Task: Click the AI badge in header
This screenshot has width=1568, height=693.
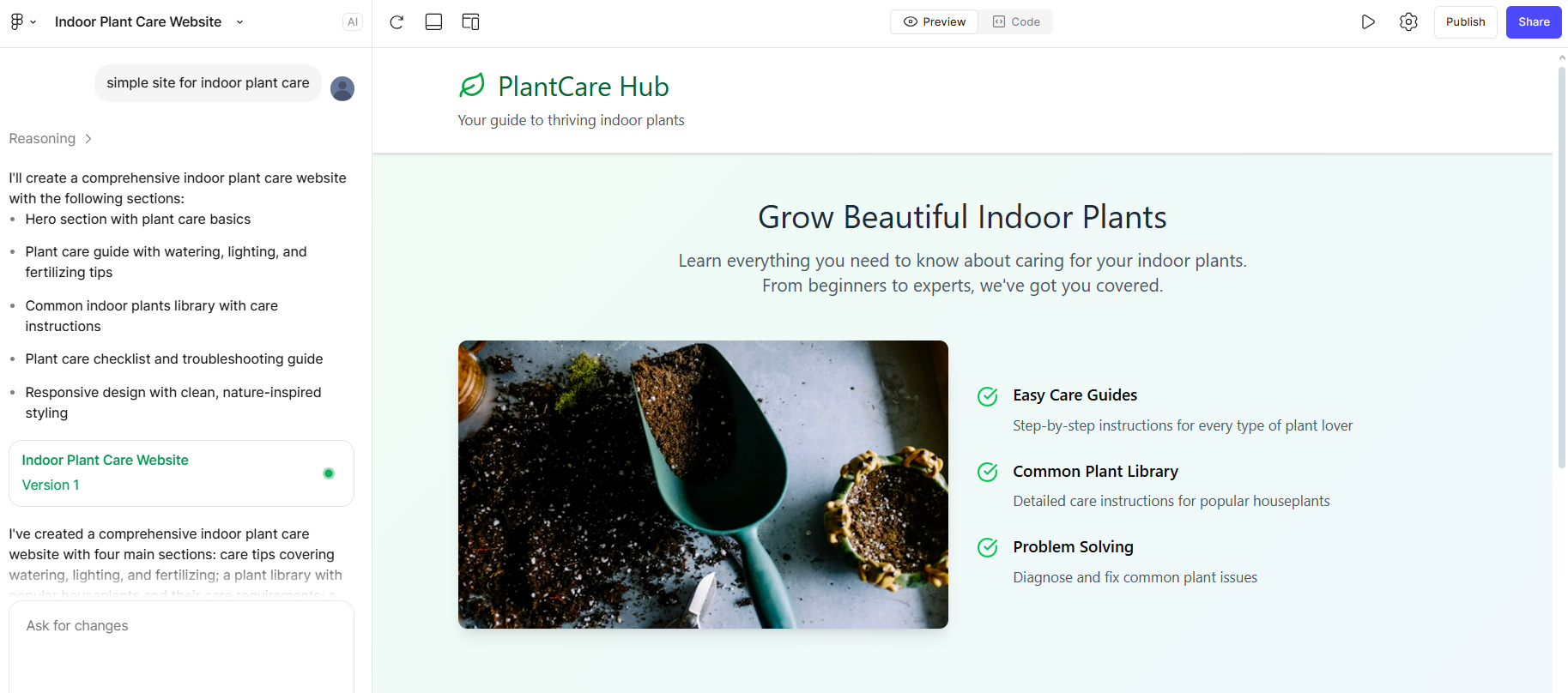Action: [352, 22]
